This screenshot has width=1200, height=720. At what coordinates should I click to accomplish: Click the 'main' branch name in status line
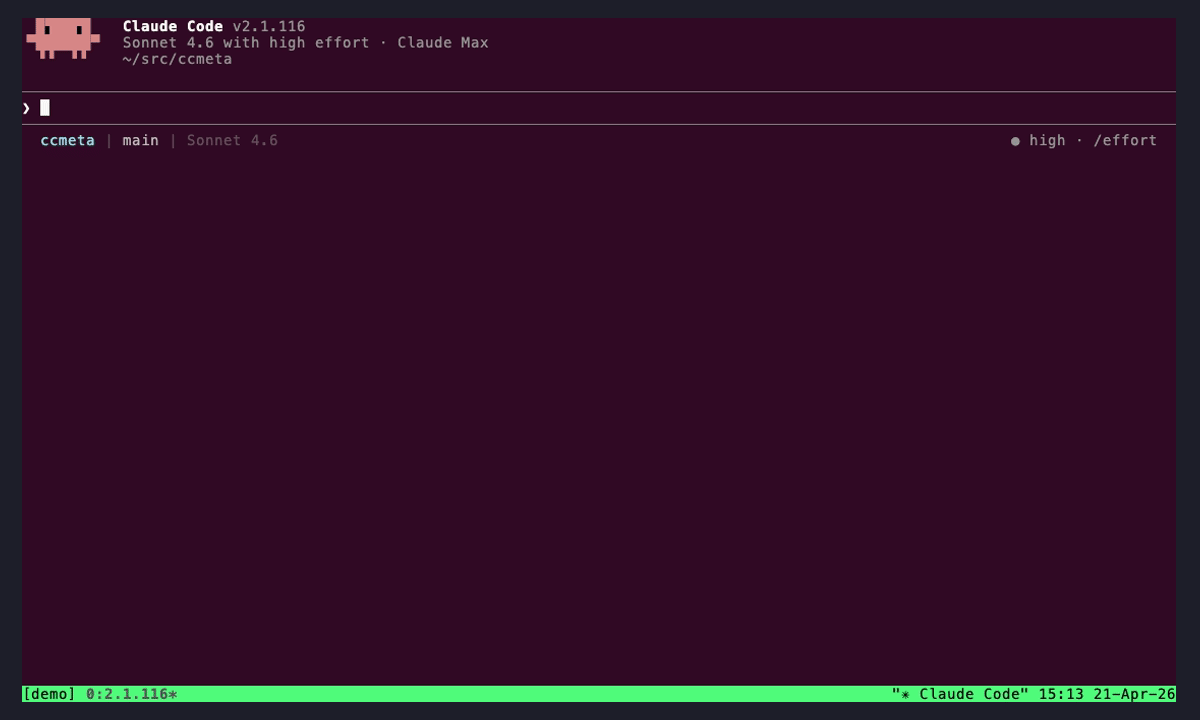click(x=141, y=140)
